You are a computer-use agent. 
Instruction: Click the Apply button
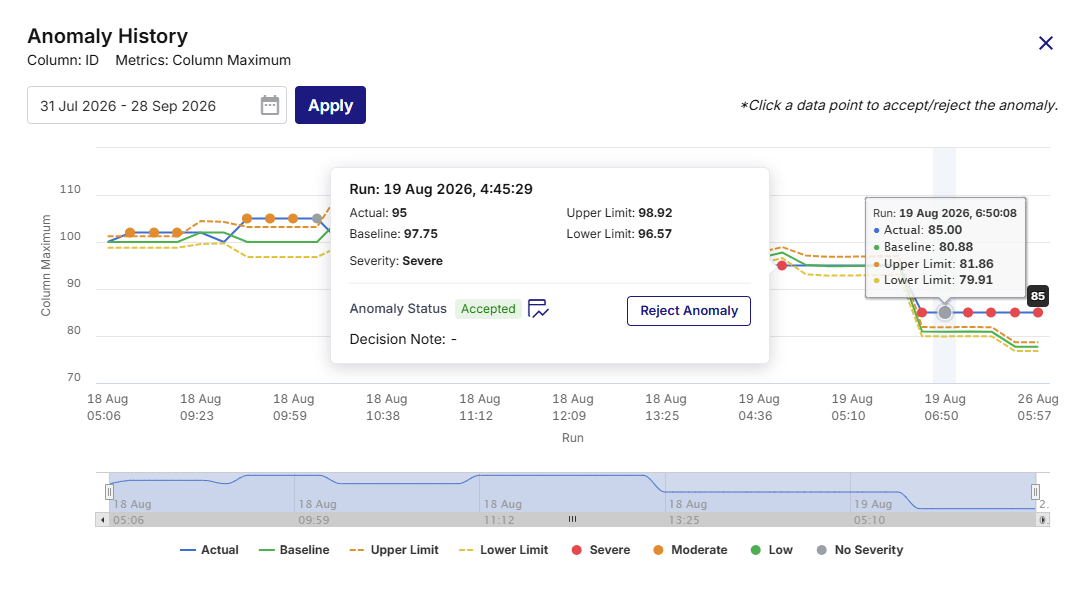click(x=330, y=105)
